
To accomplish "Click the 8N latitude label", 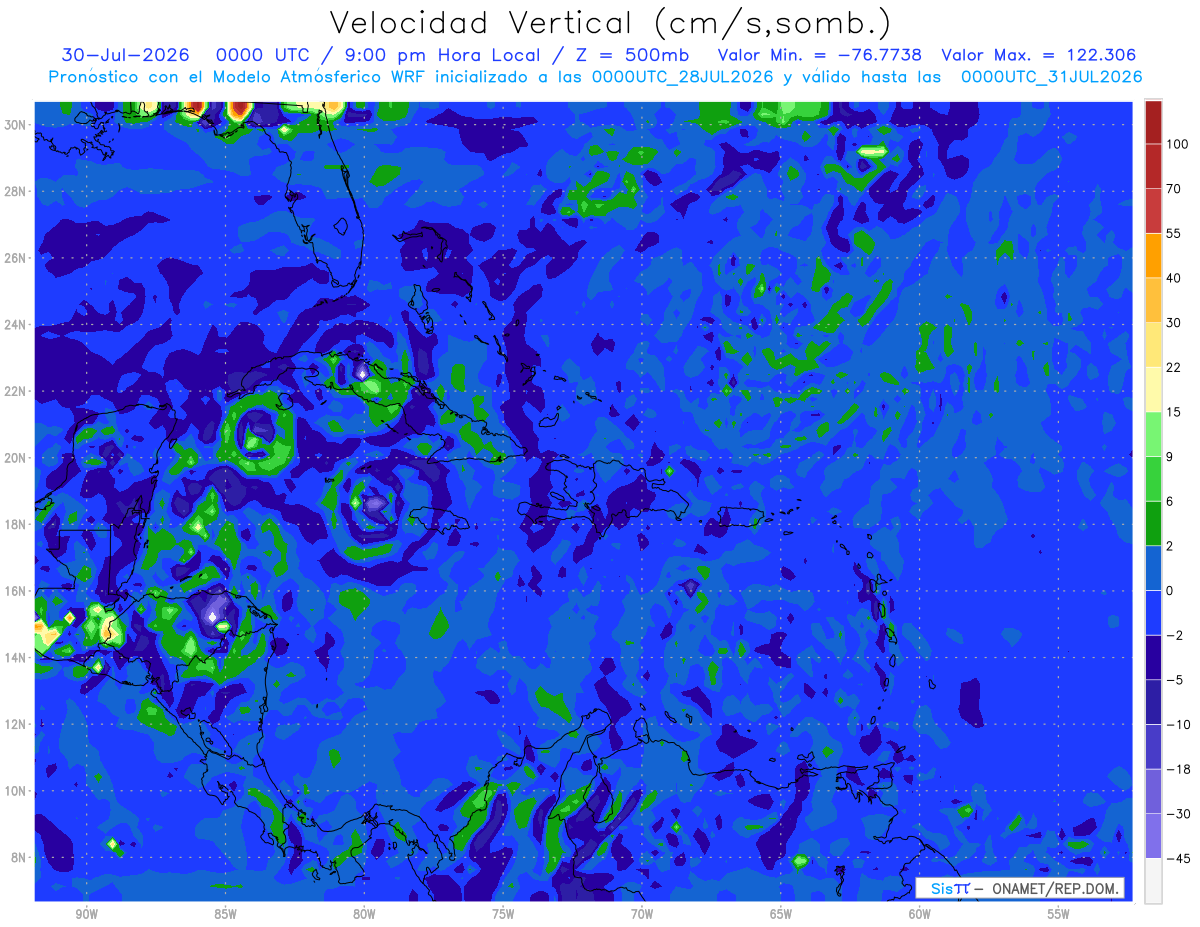I will 20,858.
